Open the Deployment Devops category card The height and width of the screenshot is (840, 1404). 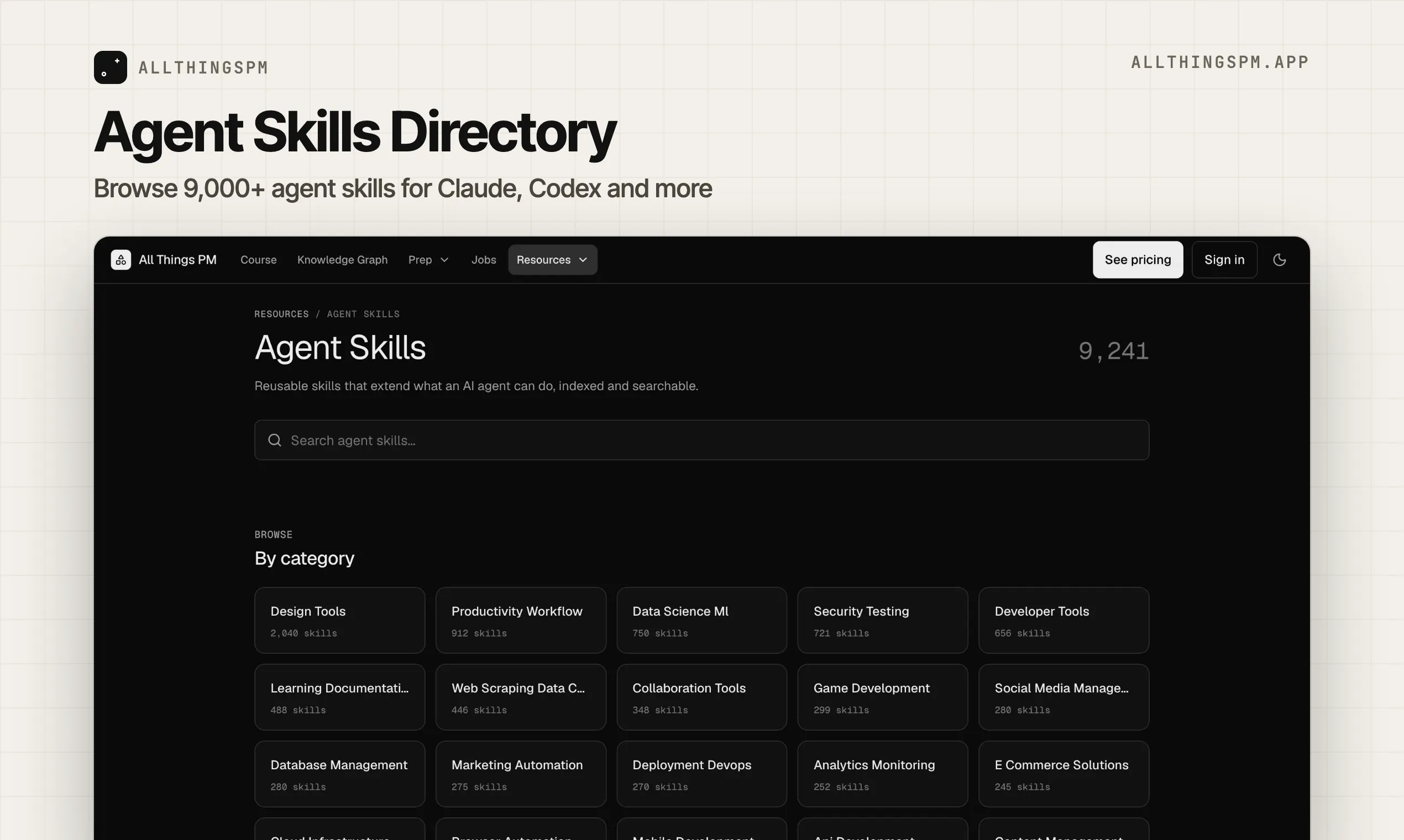pyautogui.click(x=701, y=774)
